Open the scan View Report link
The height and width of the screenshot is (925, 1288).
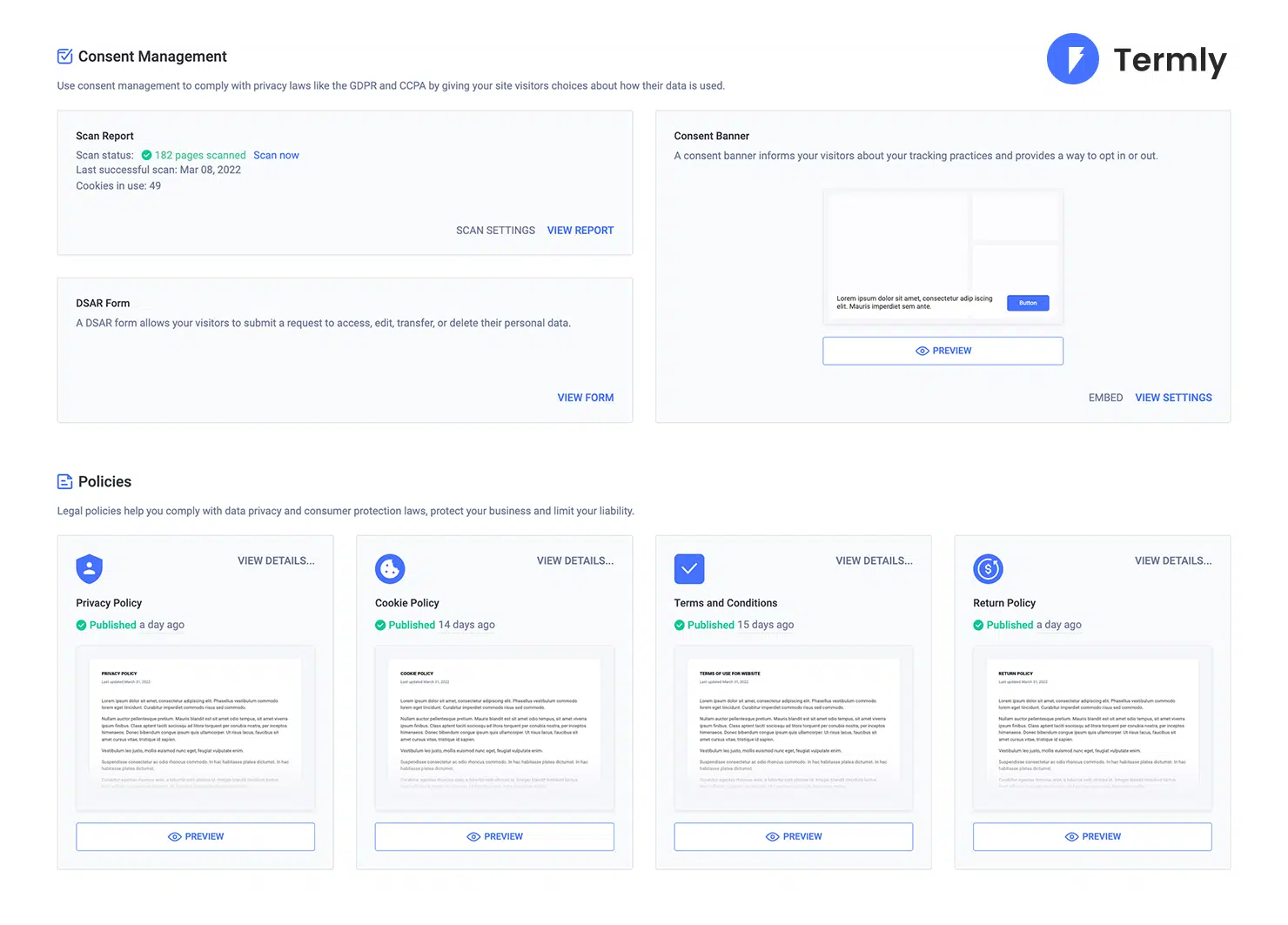[580, 231]
